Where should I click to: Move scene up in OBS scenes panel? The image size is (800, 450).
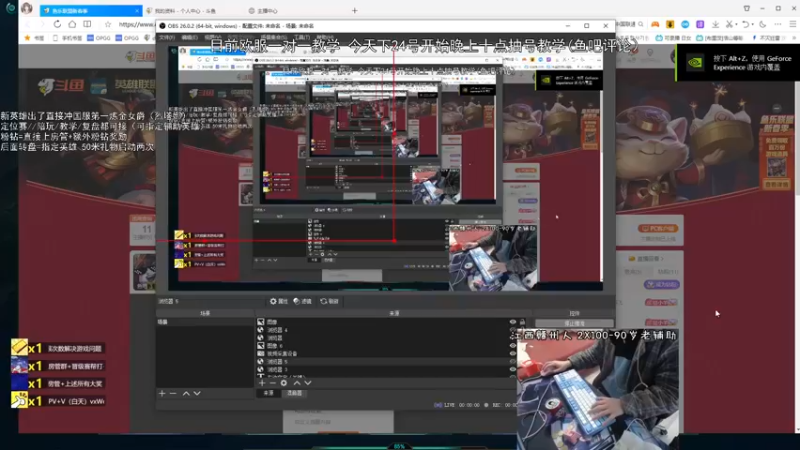[186, 393]
